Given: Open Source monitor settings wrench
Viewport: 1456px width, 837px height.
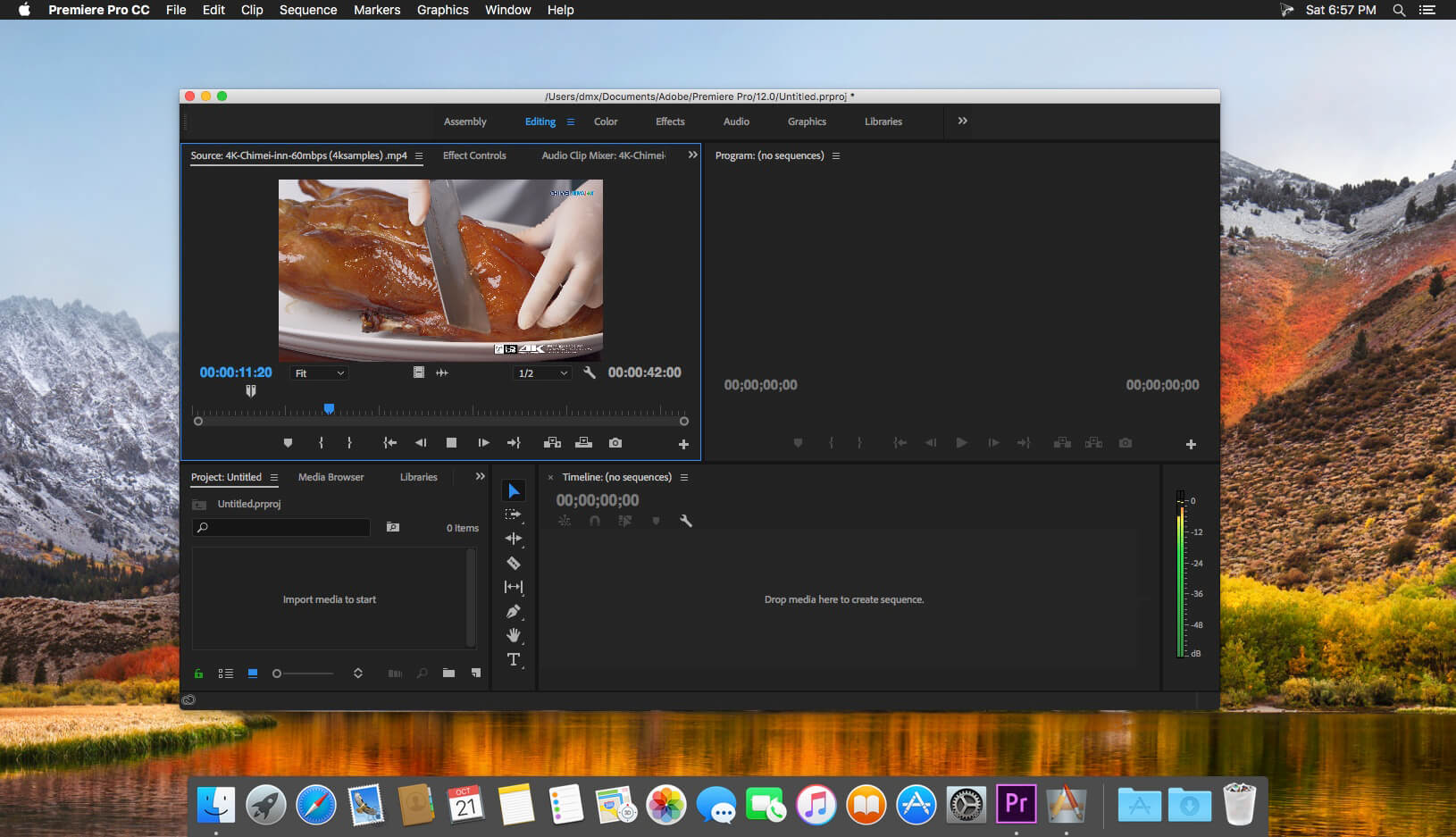Looking at the screenshot, I should (x=590, y=372).
